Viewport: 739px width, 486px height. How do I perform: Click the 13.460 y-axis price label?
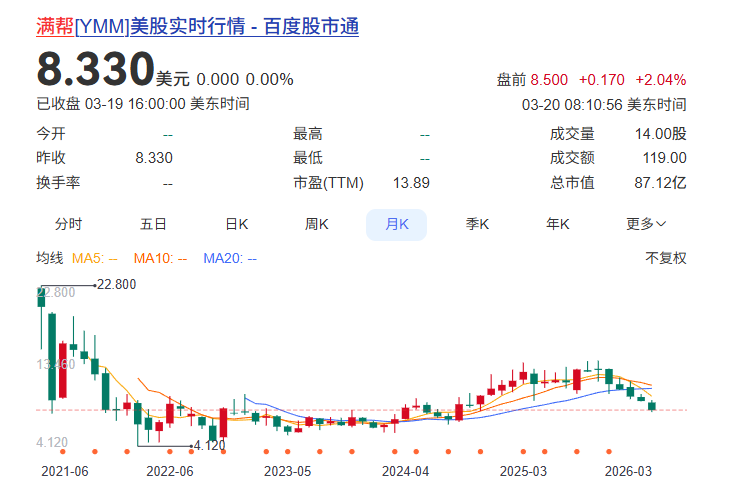coord(56,364)
